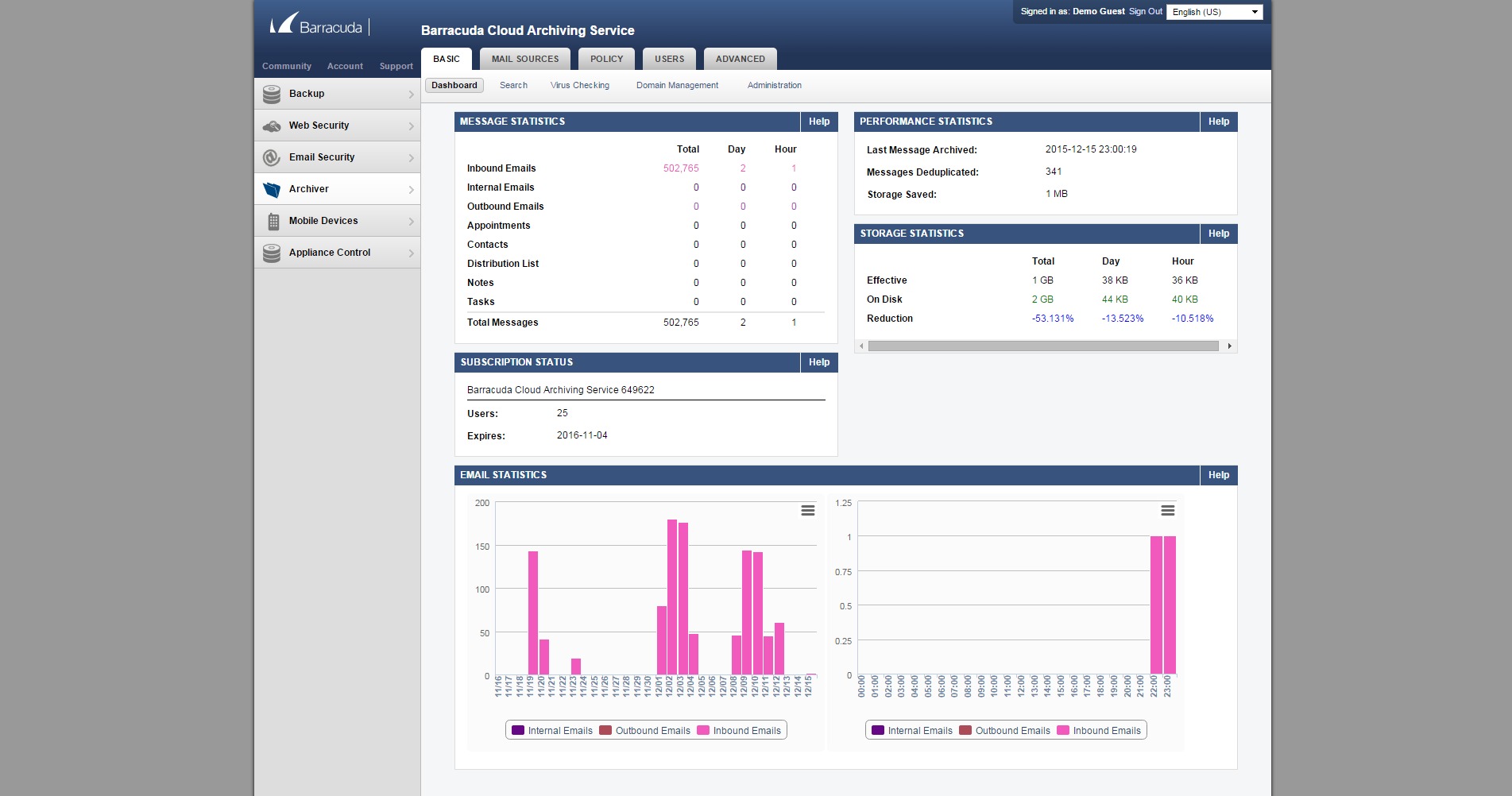The image size is (1512, 796).
Task: Click the 12/02 bar in daily chart
Action: tap(672, 597)
